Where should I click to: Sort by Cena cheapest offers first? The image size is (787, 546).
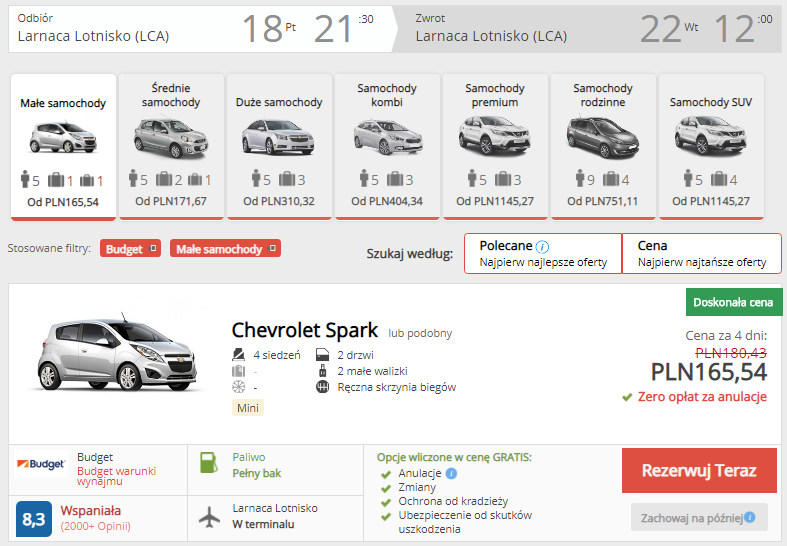pos(702,253)
